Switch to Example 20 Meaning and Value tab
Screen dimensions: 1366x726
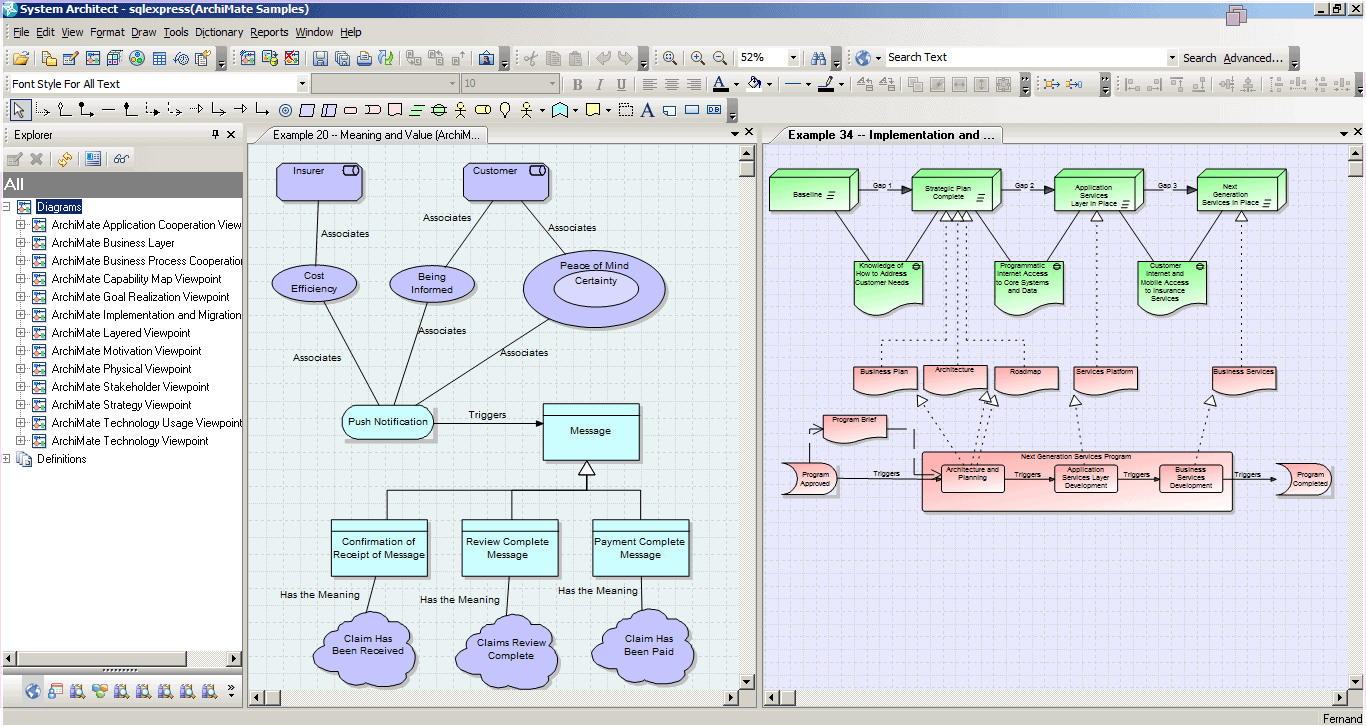click(376, 135)
